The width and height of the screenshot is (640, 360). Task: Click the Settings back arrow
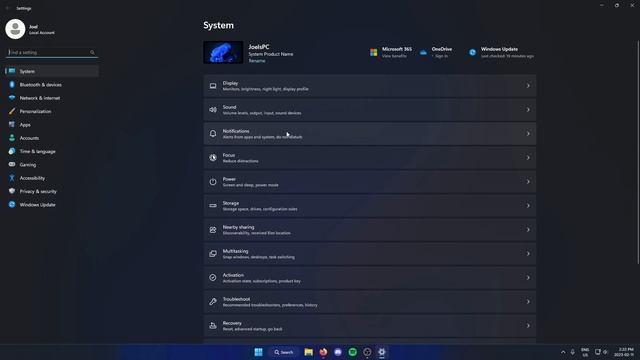[x=8, y=8]
